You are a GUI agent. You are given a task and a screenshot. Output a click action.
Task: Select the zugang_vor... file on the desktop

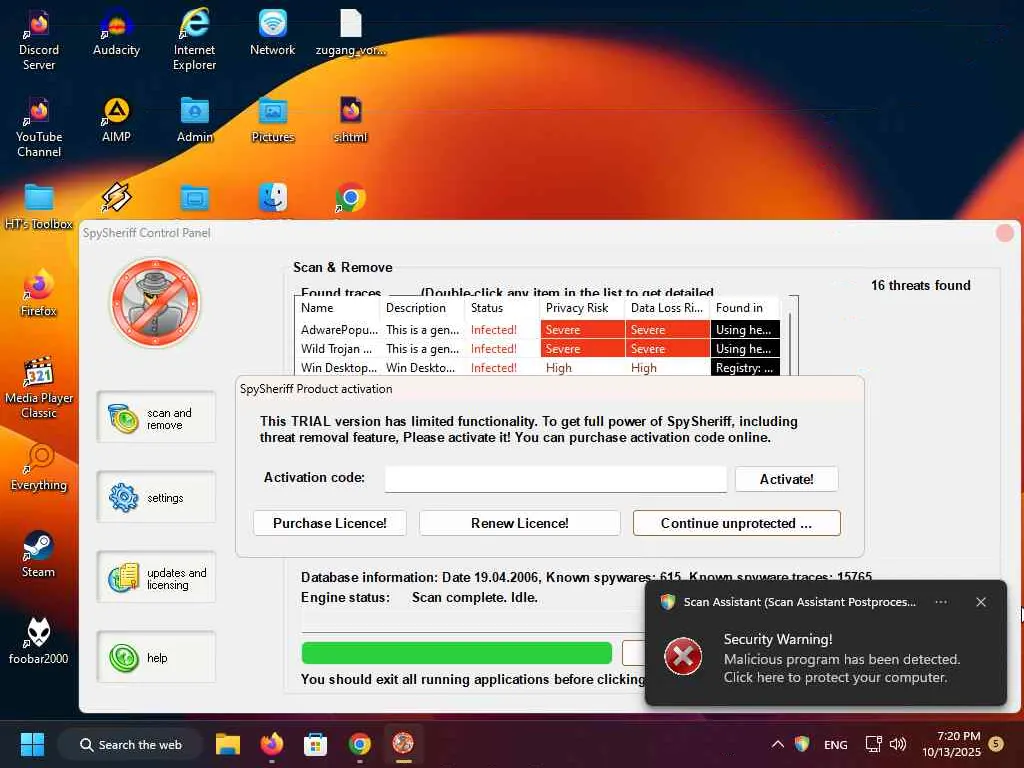[x=351, y=33]
